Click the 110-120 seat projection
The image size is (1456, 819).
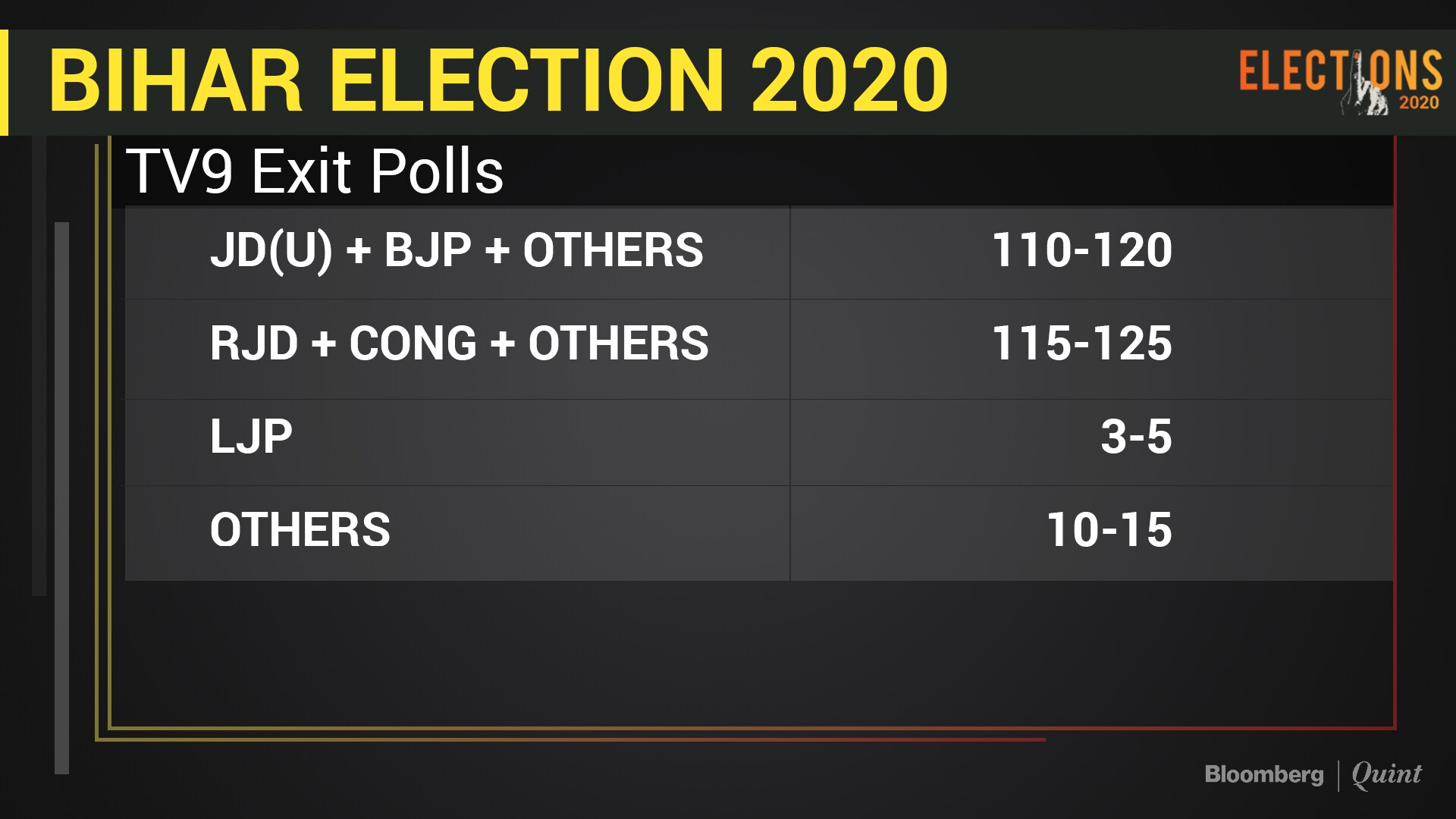point(1081,250)
